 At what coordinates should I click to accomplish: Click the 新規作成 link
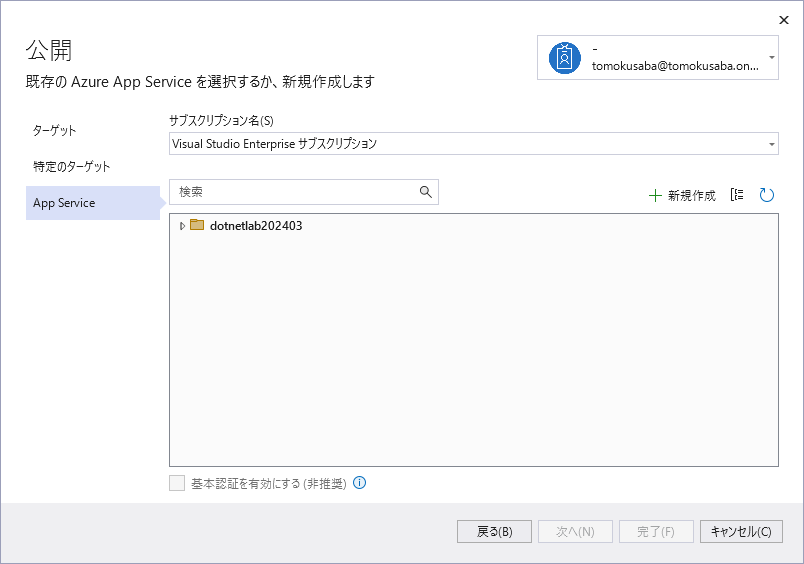click(x=691, y=195)
